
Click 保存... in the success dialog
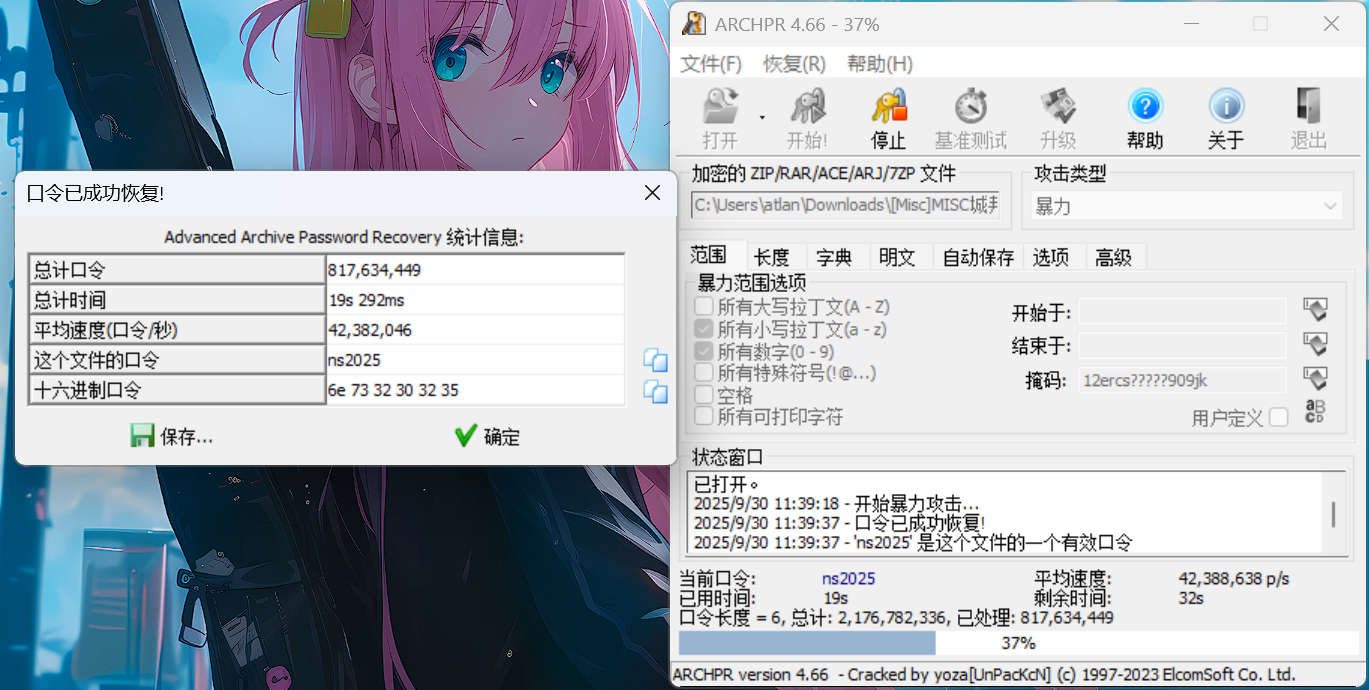click(172, 437)
